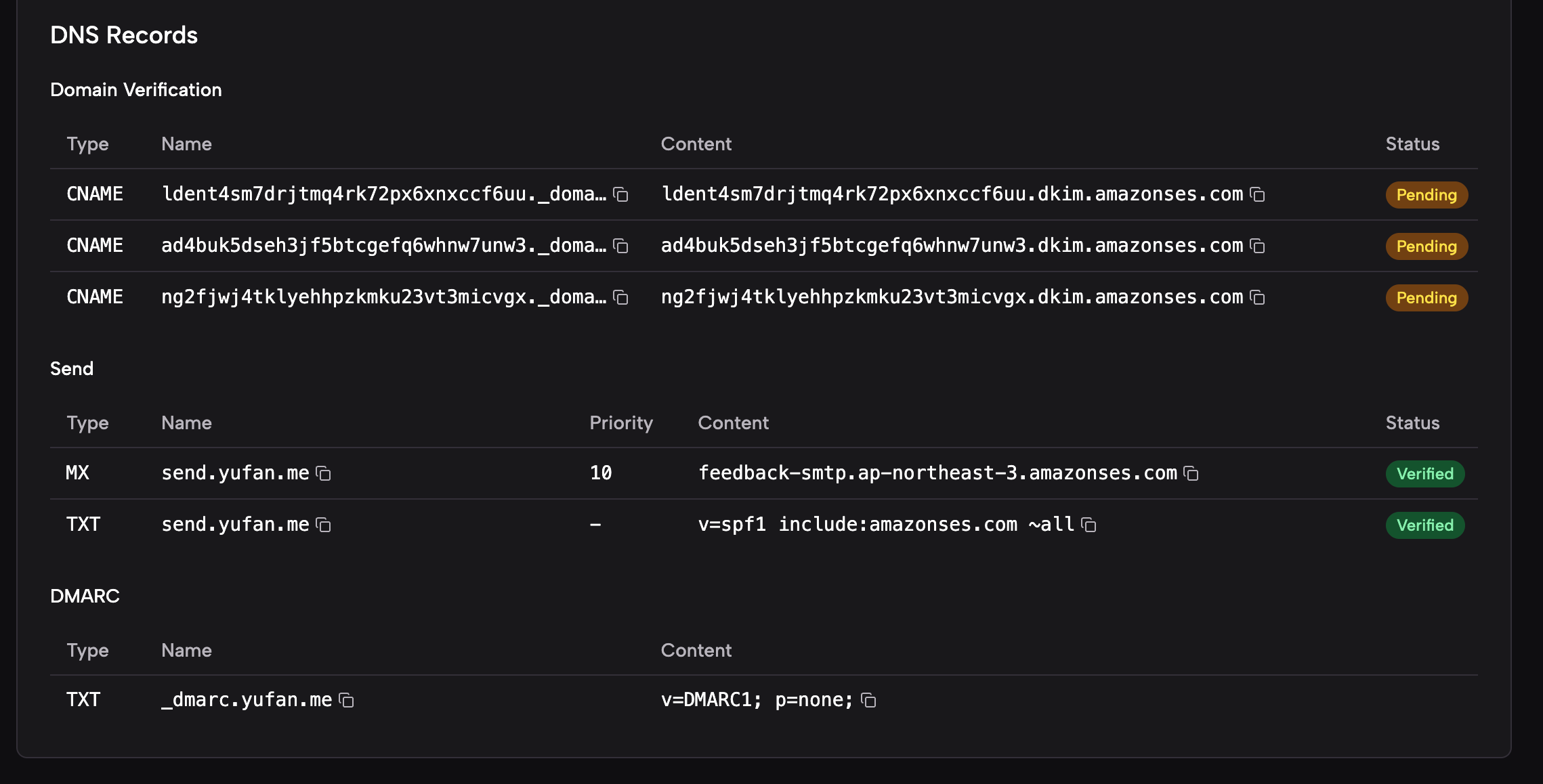This screenshot has width=1543, height=784.
Task: Click the Verified badge of MX record
Action: 1425,474
